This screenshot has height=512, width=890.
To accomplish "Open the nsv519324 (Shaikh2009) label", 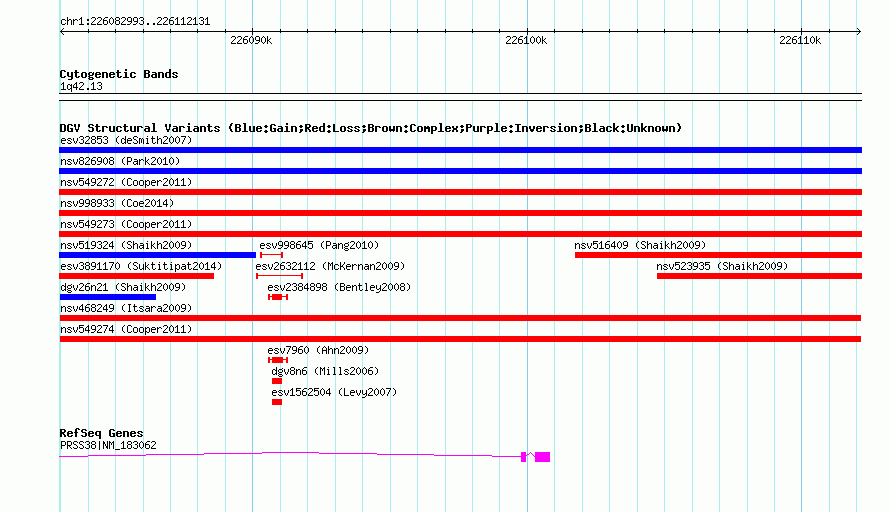I will pyautogui.click(x=126, y=245).
